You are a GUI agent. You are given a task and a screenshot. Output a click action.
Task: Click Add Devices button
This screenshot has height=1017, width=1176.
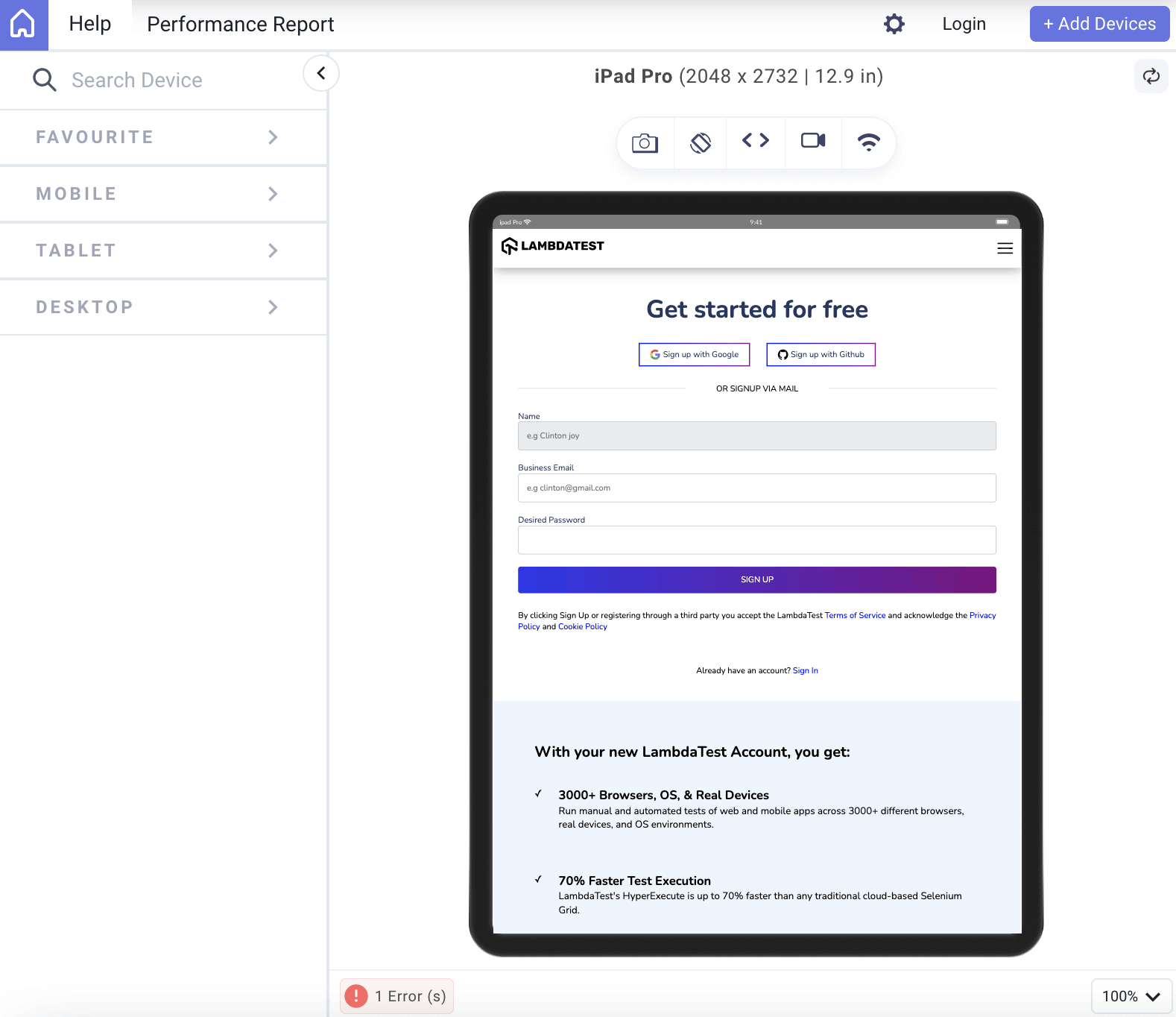click(x=1099, y=24)
